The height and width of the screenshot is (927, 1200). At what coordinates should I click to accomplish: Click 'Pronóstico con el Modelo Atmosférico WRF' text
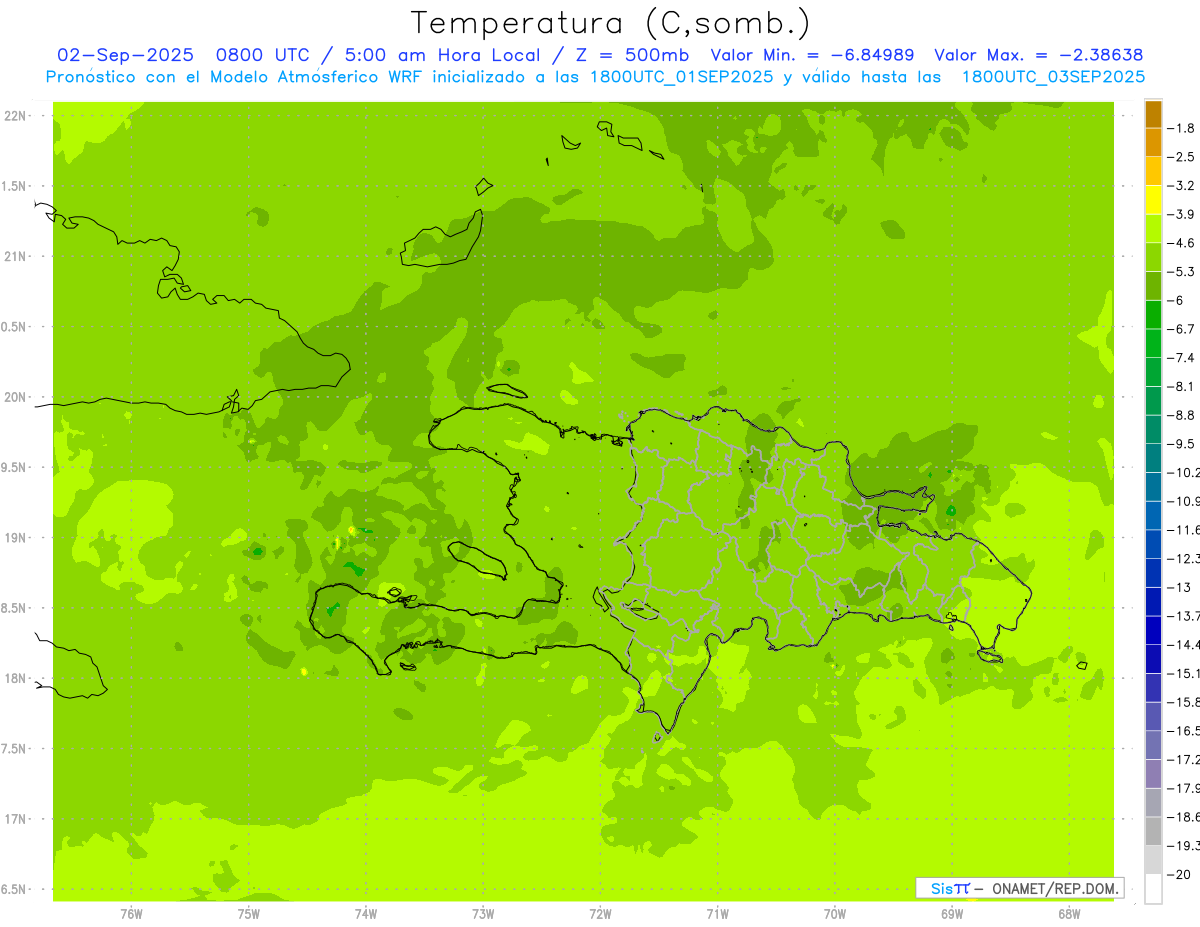pyautogui.click(x=236, y=76)
